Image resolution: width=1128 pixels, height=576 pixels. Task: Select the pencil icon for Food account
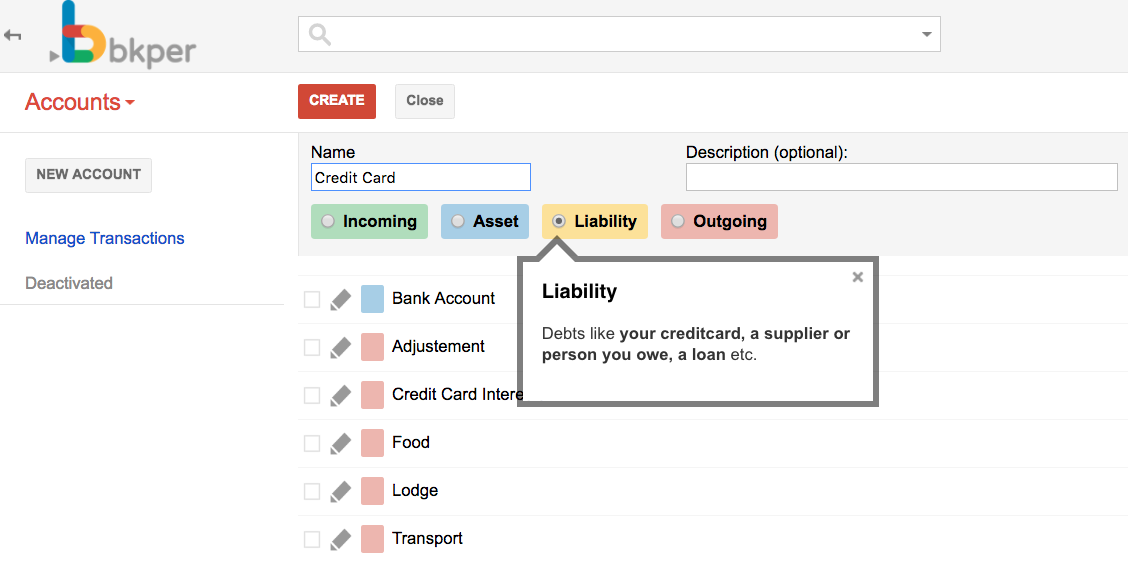point(340,443)
